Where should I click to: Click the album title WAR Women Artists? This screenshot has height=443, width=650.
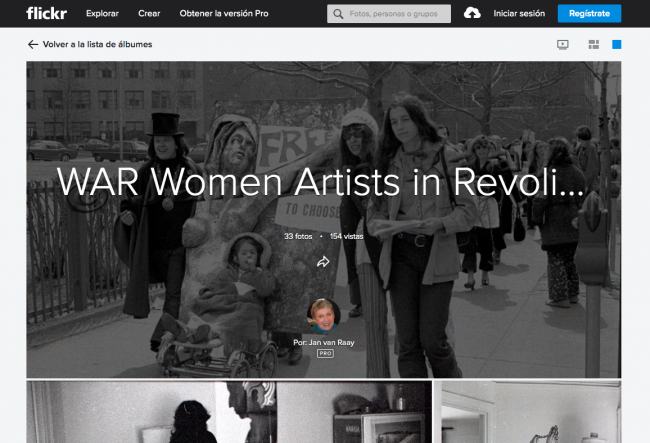(x=320, y=183)
